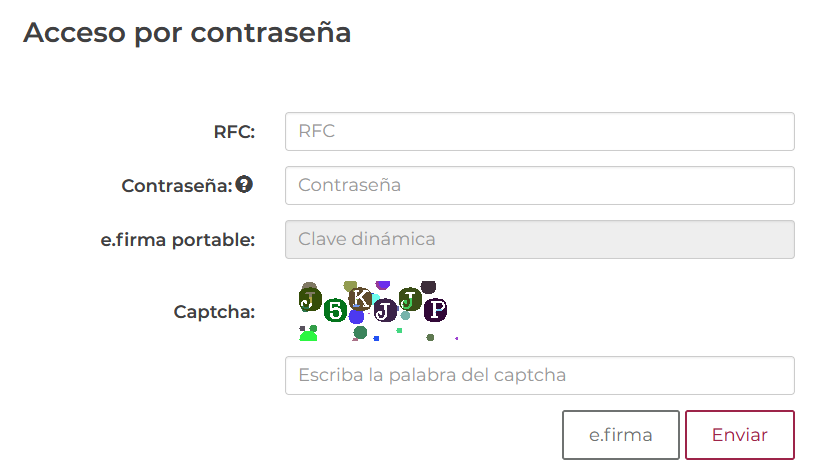Click the green circle with number 5
Screen dimensions: 833x474
336,311
